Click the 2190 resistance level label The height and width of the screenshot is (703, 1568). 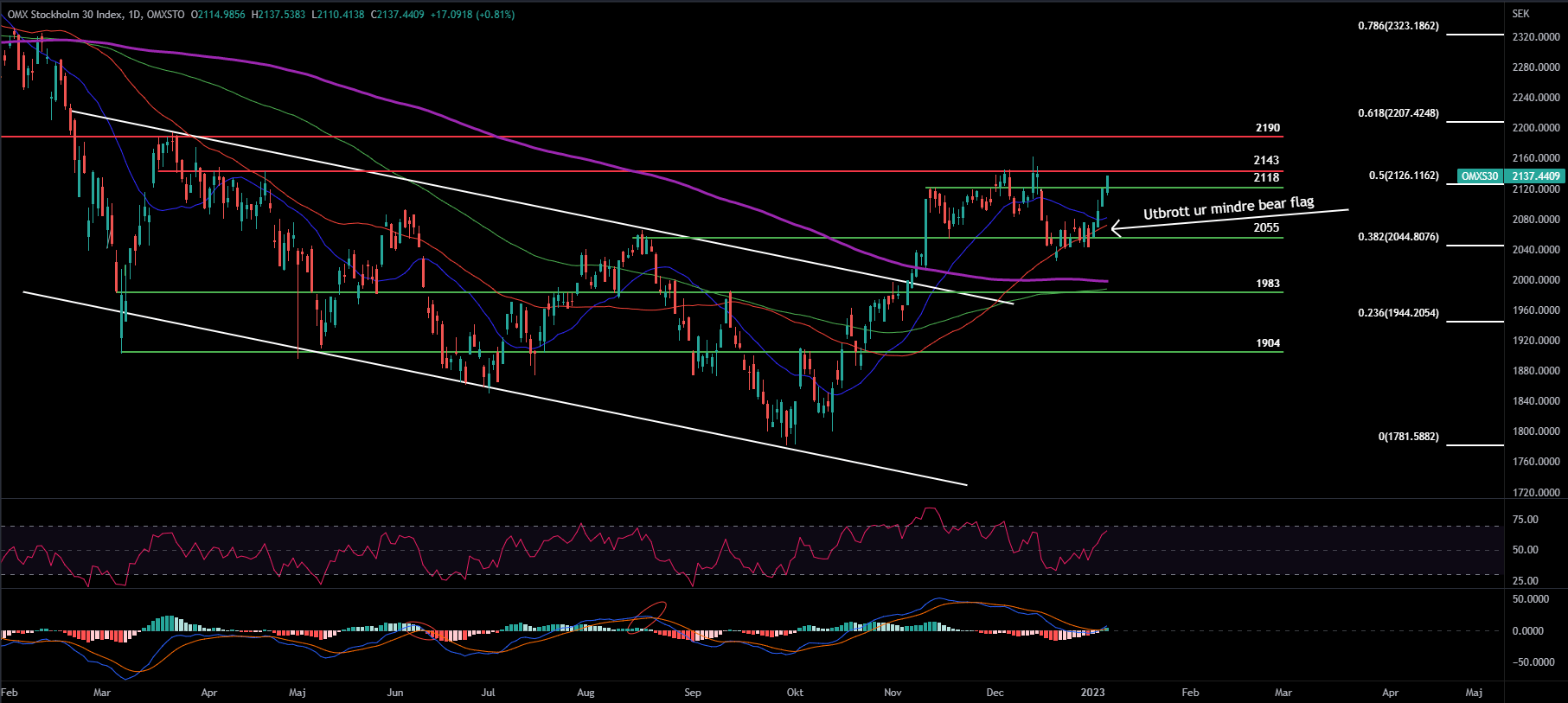(x=1267, y=128)
